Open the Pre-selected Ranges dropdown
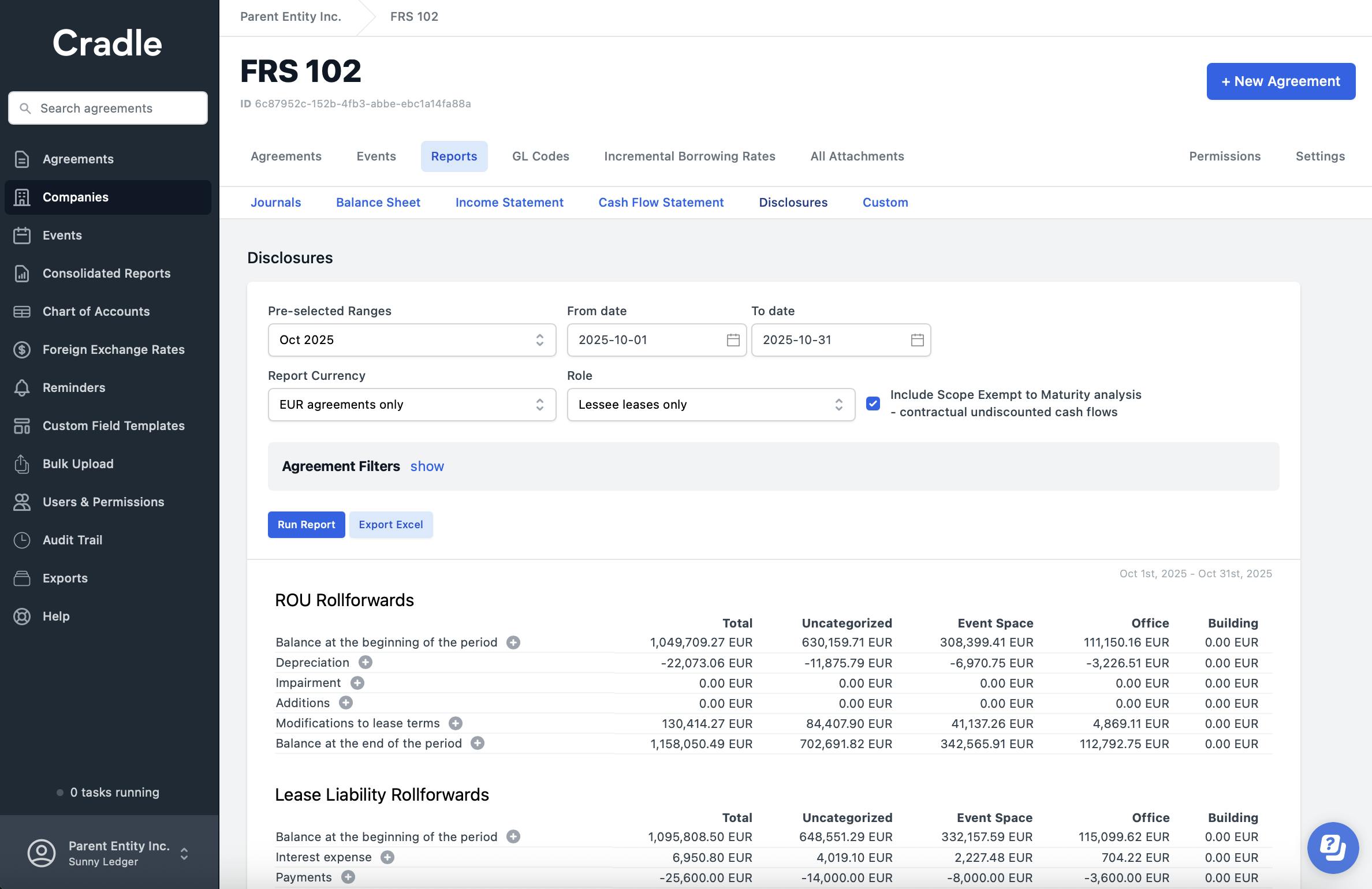Image resolution: width=1372 pixels, height=889 pixels. [x=412, y=340]
